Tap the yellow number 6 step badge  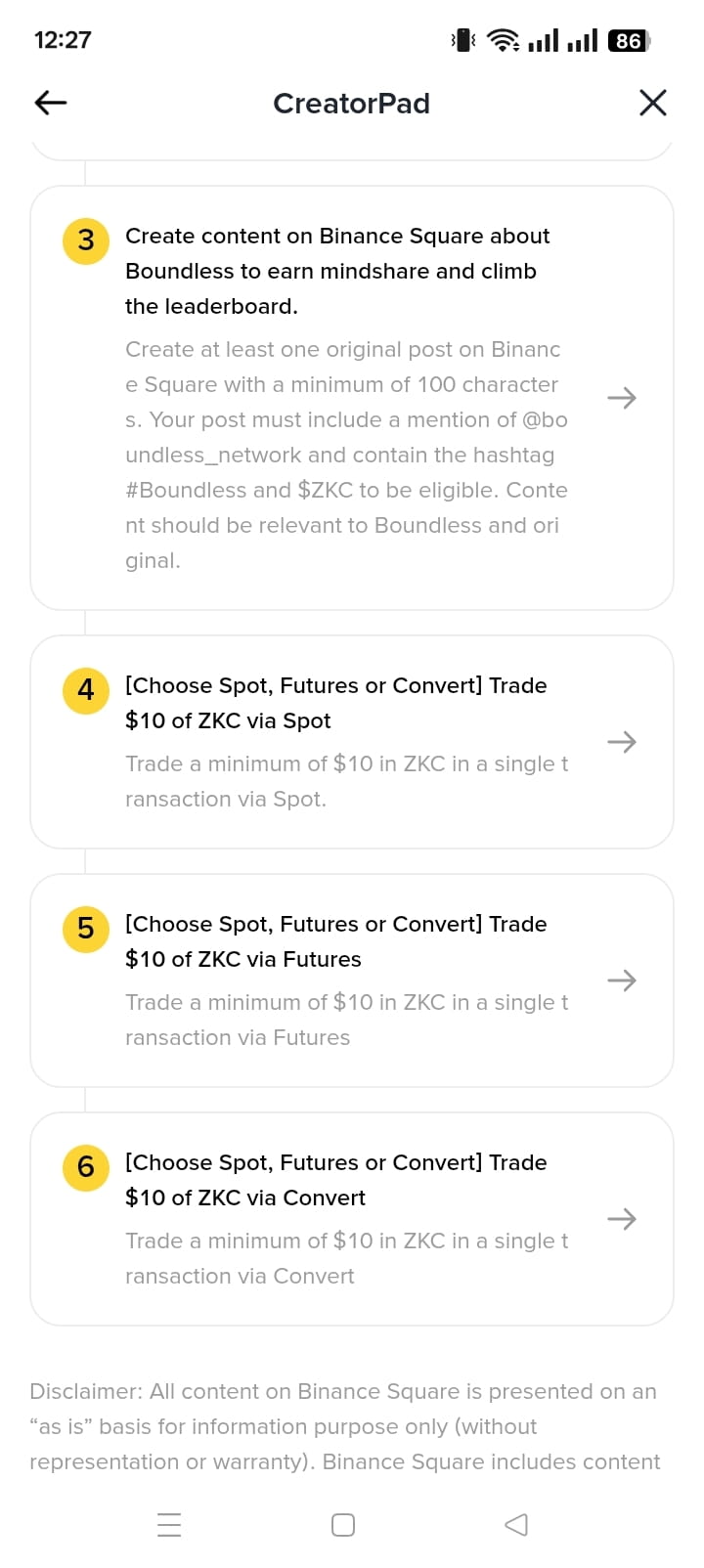[x=86, y=1167]
